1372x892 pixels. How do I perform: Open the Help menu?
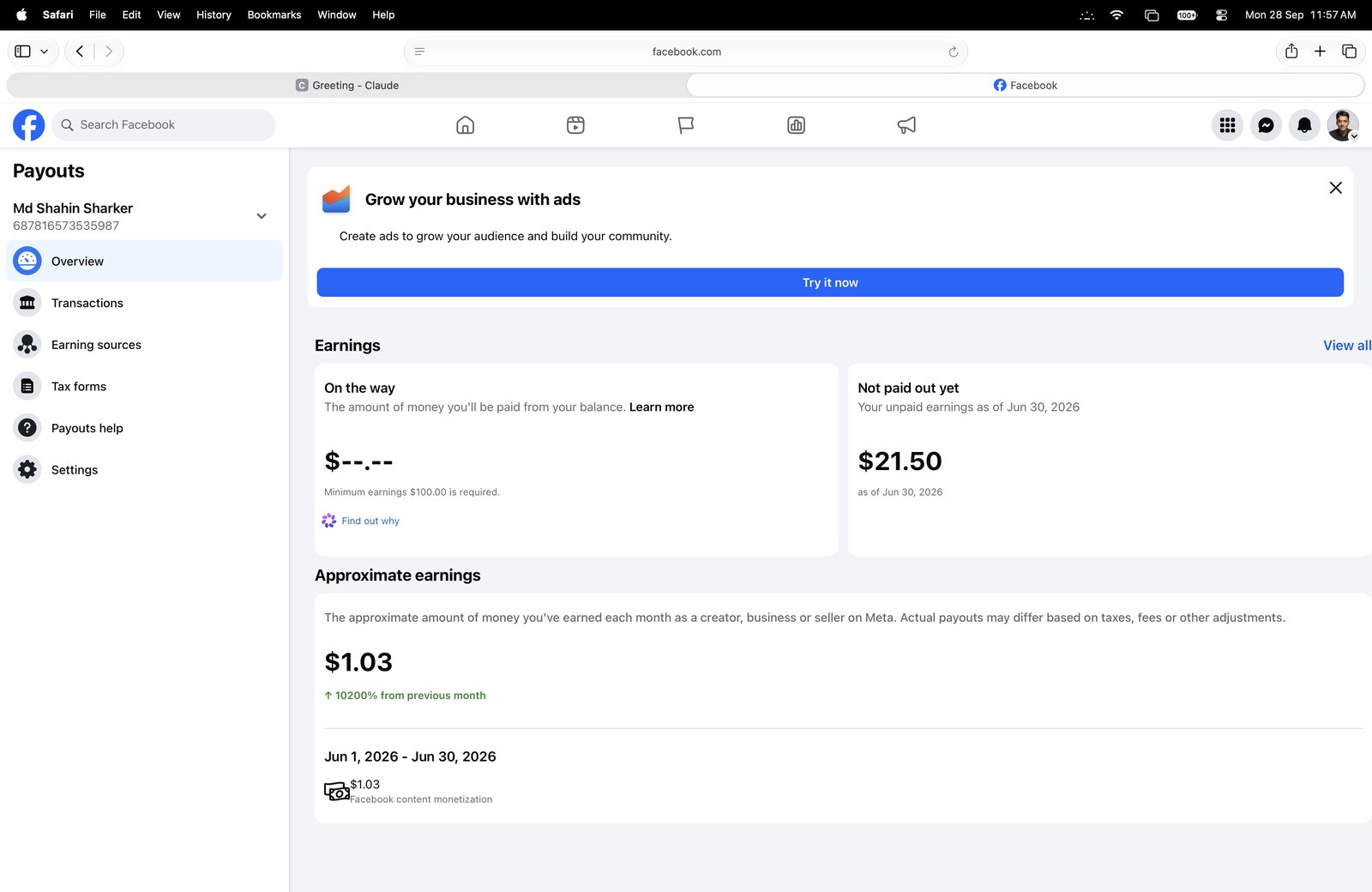383,15
